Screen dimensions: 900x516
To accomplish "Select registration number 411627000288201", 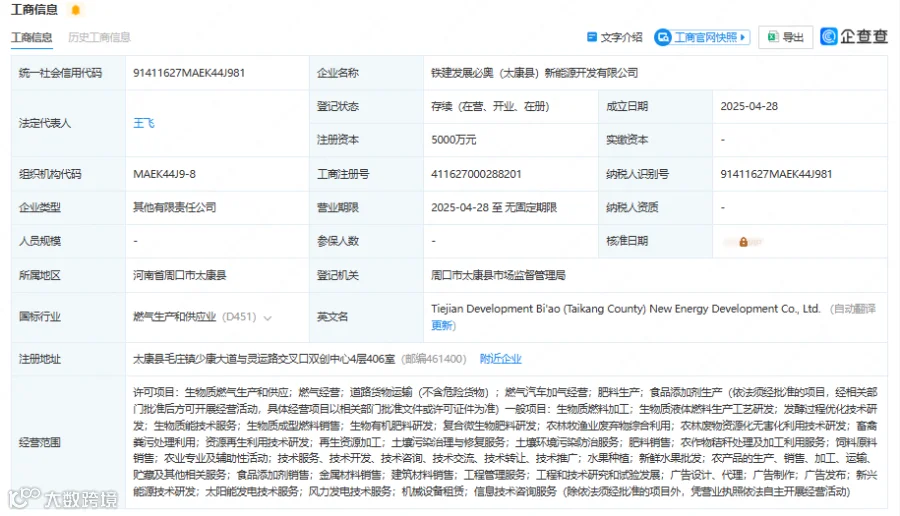I will point(476,174).
